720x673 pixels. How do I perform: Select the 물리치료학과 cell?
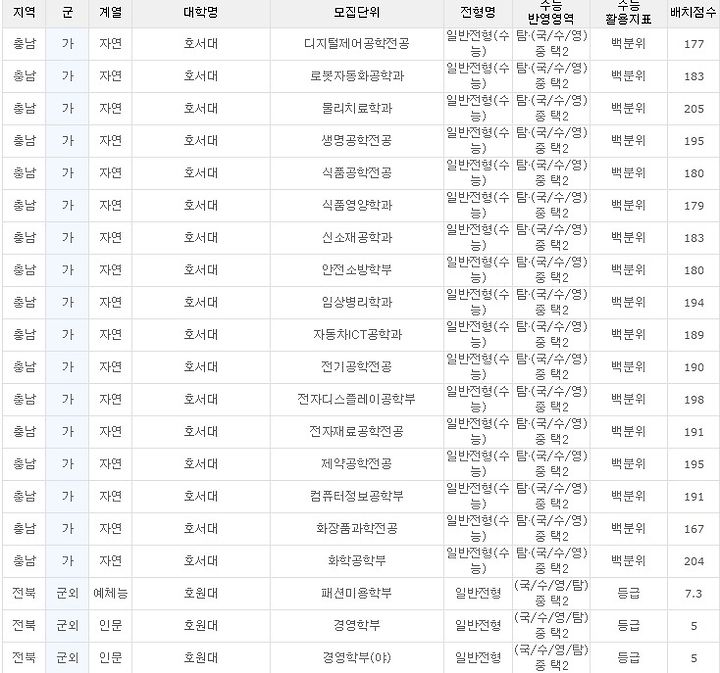357,109
